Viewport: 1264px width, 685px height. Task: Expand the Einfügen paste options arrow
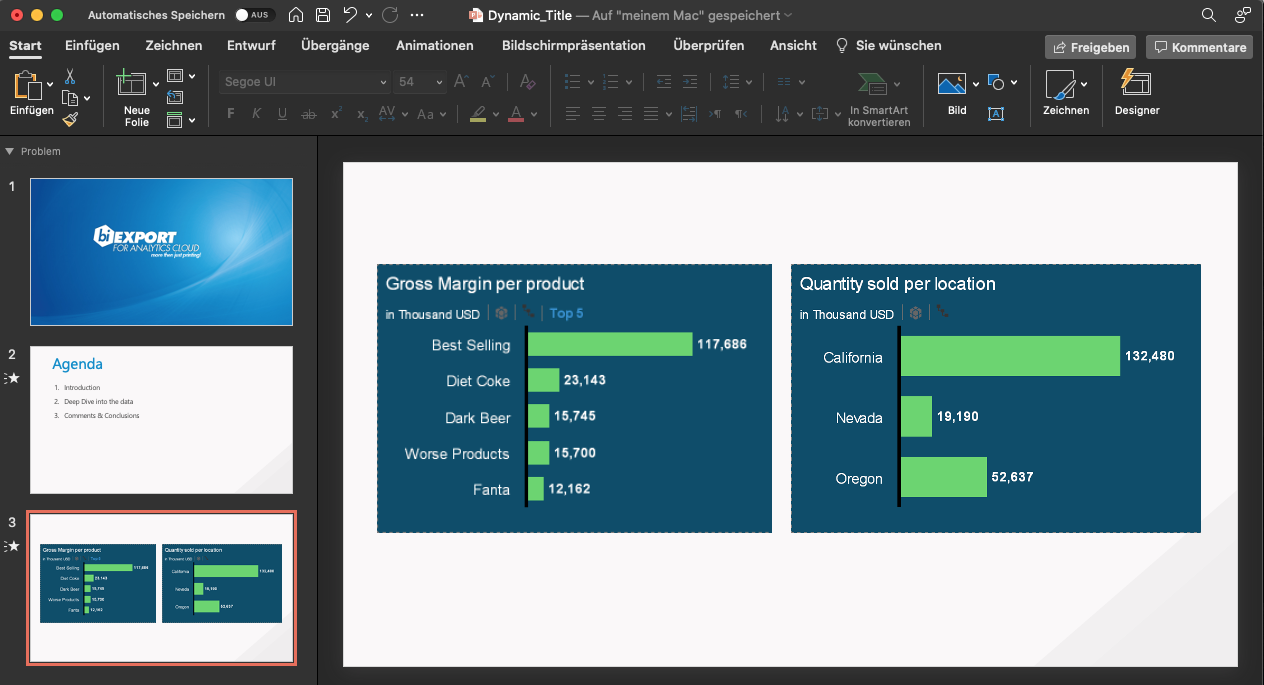[x=50, y=85]
